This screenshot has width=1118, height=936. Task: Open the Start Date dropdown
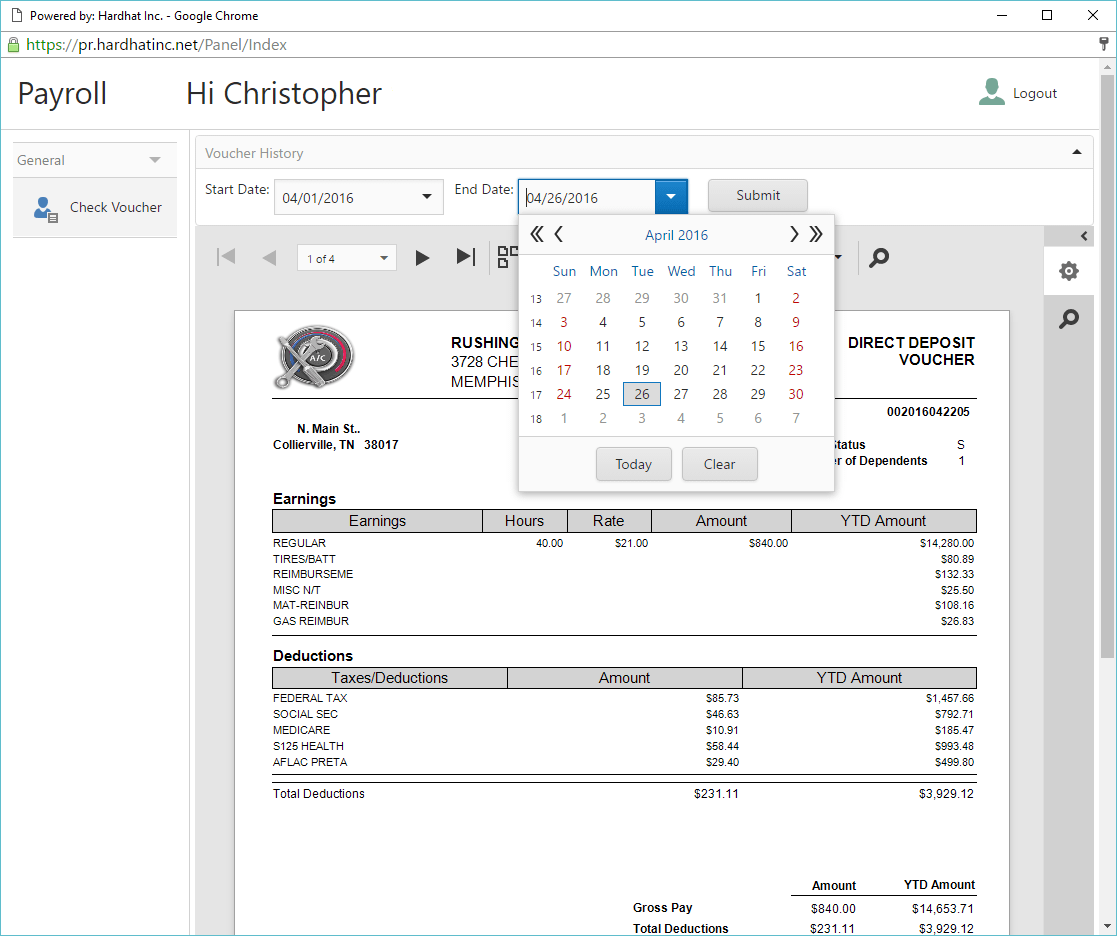(427, 197)
